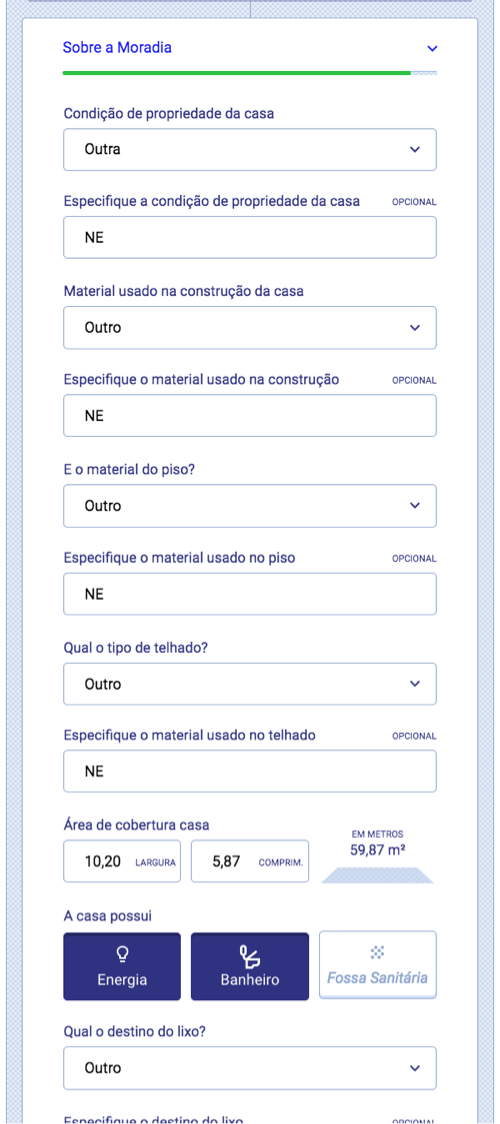The image size is (500, 1124).
Task: Open the Condição de propriedade da casa dropdown
Action: pyautogui.click(x=249, y=150)
